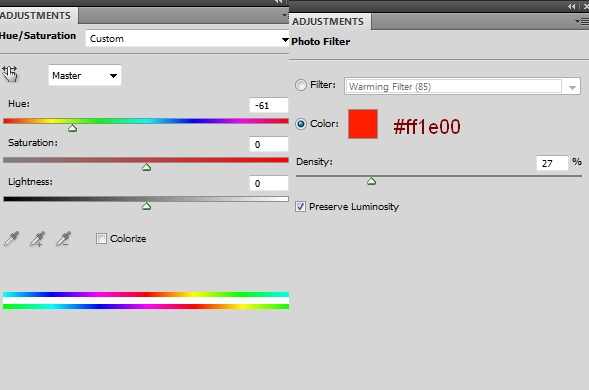Open the Custom preset dropdown
The height and width of the screenshot is (390, 589).
click(x=187, y=39)
